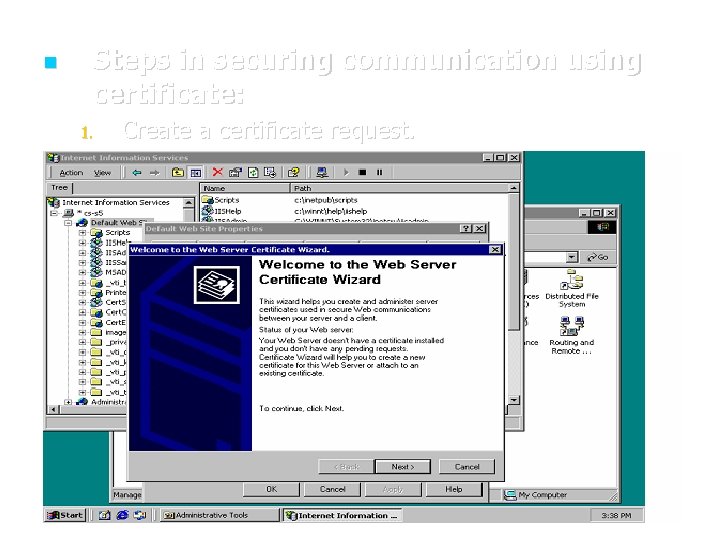Click the Refresh toolbar icon
The image size is (720, 540).
pos(253,173)
